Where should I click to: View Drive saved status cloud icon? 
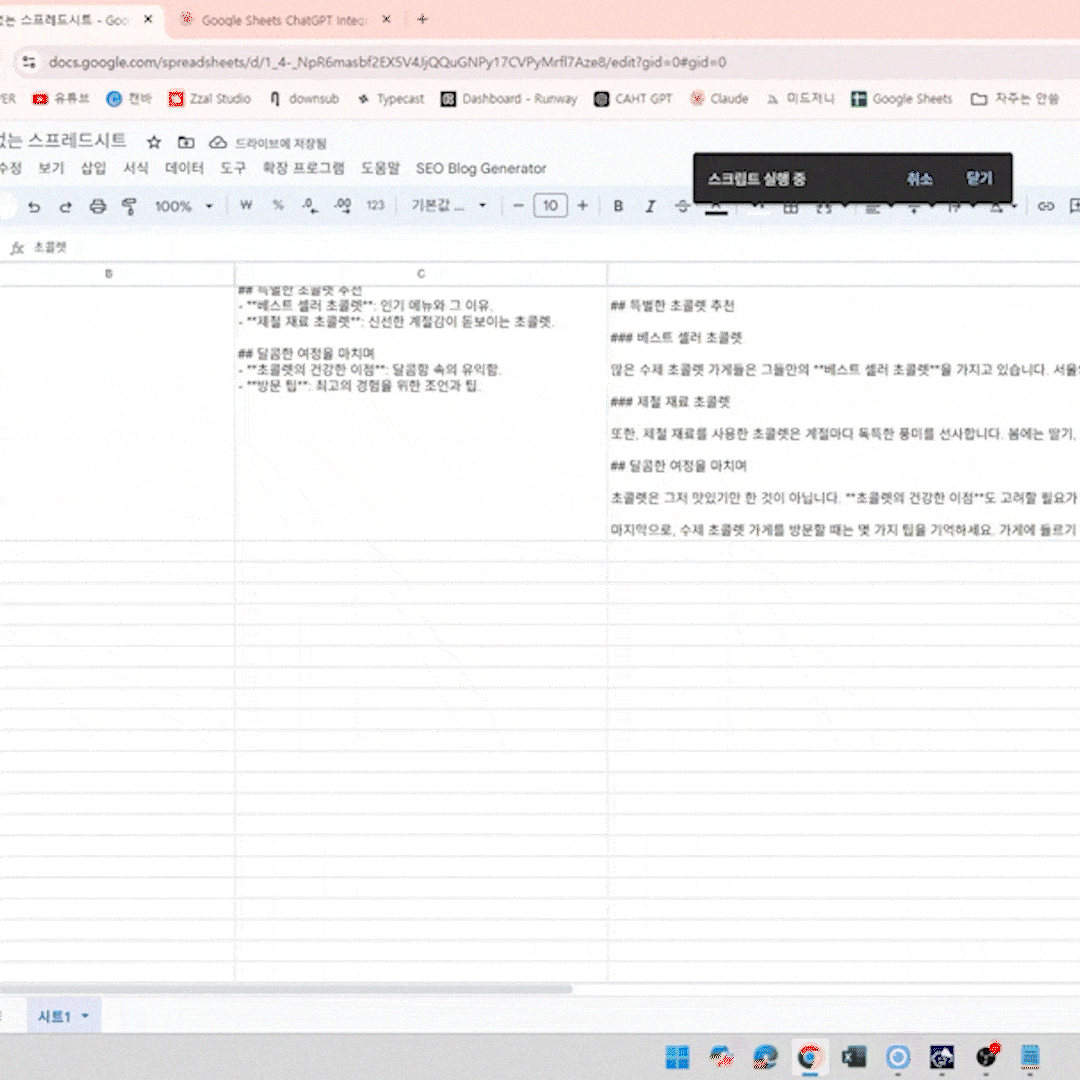click(x=218, y=143)
